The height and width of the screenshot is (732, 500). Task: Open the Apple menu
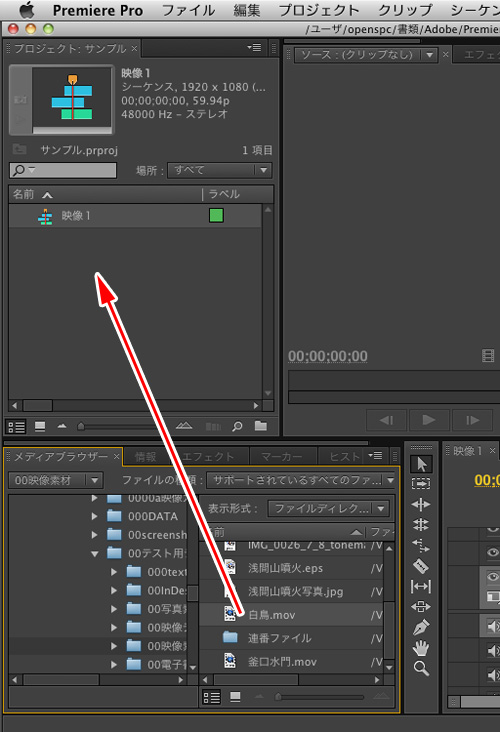pos(27,9)
